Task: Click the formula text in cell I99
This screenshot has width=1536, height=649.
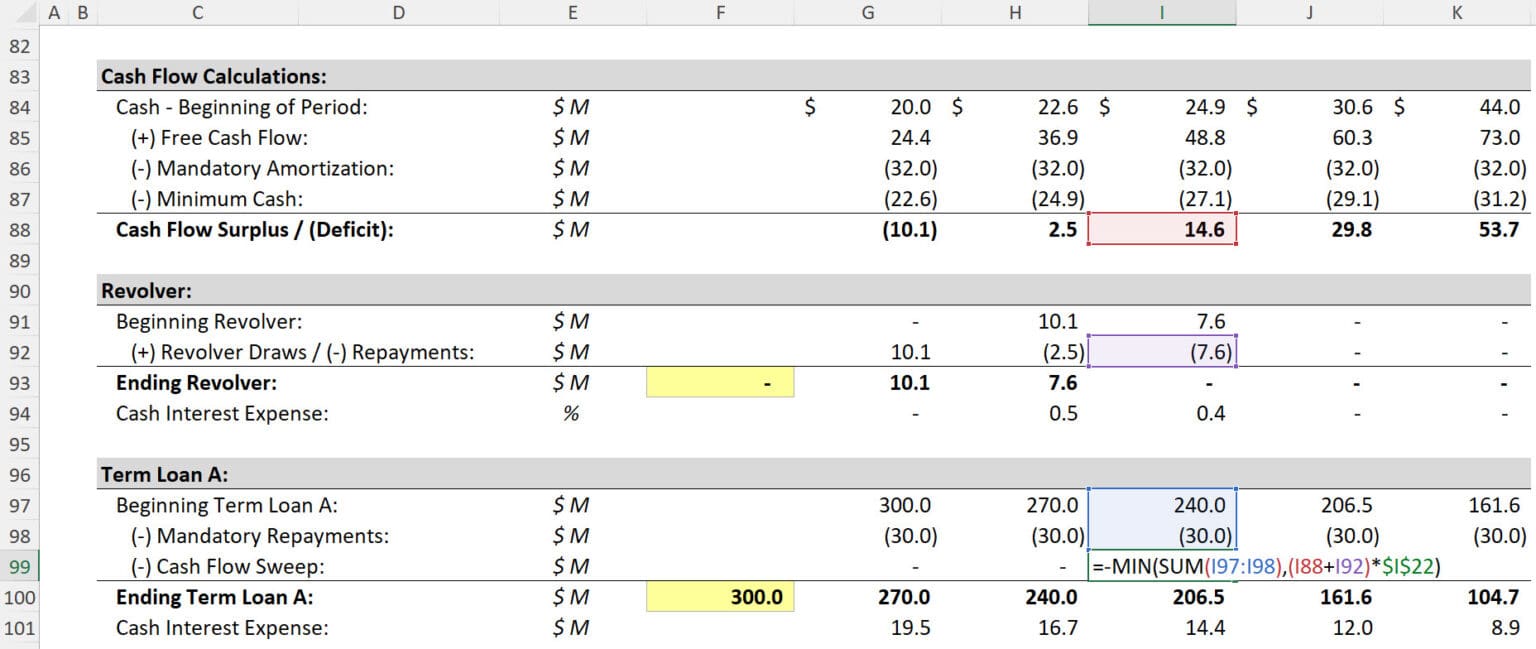Action: coord(1260,566)
